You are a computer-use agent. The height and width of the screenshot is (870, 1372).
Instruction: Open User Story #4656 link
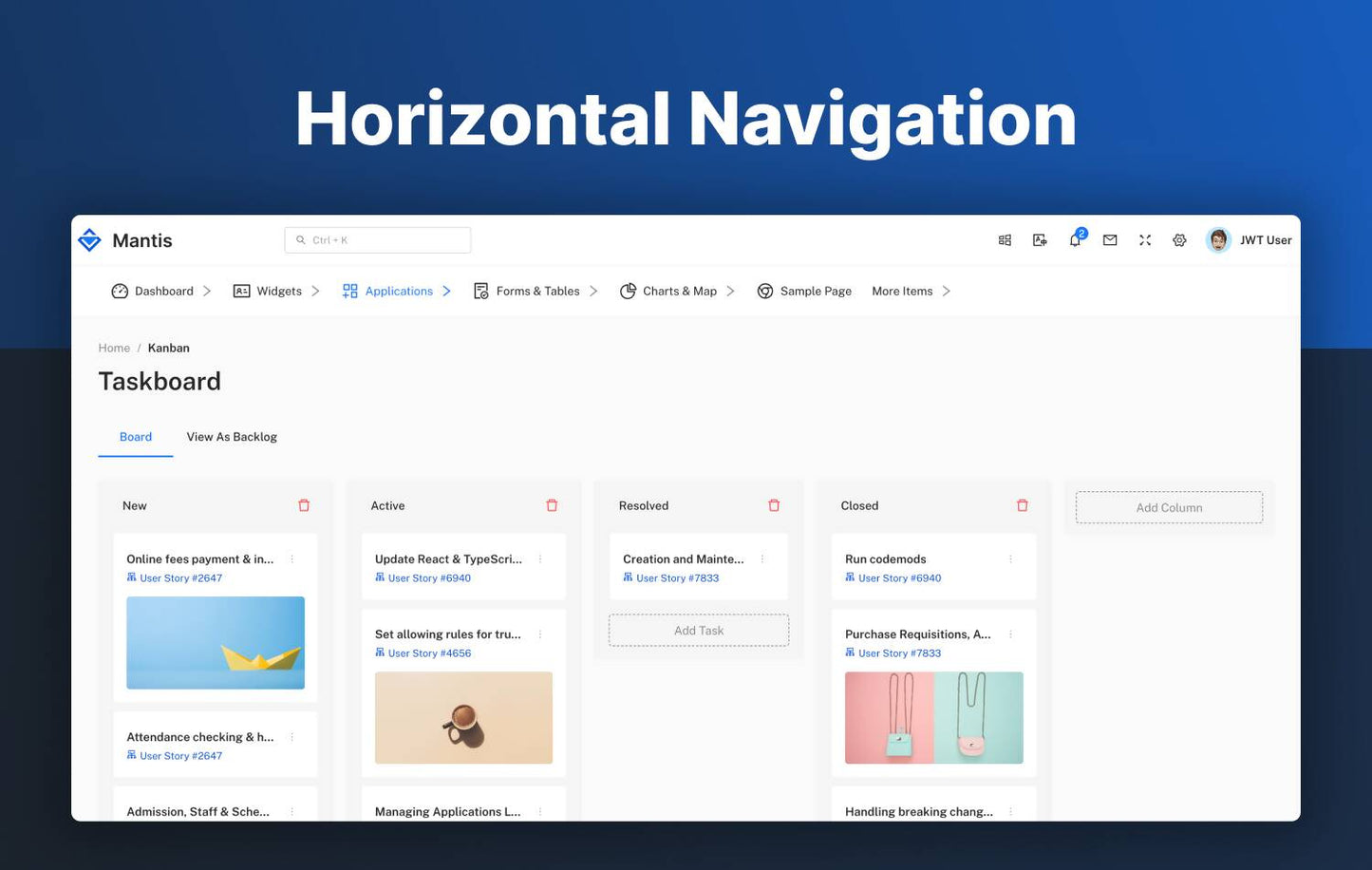429,653
